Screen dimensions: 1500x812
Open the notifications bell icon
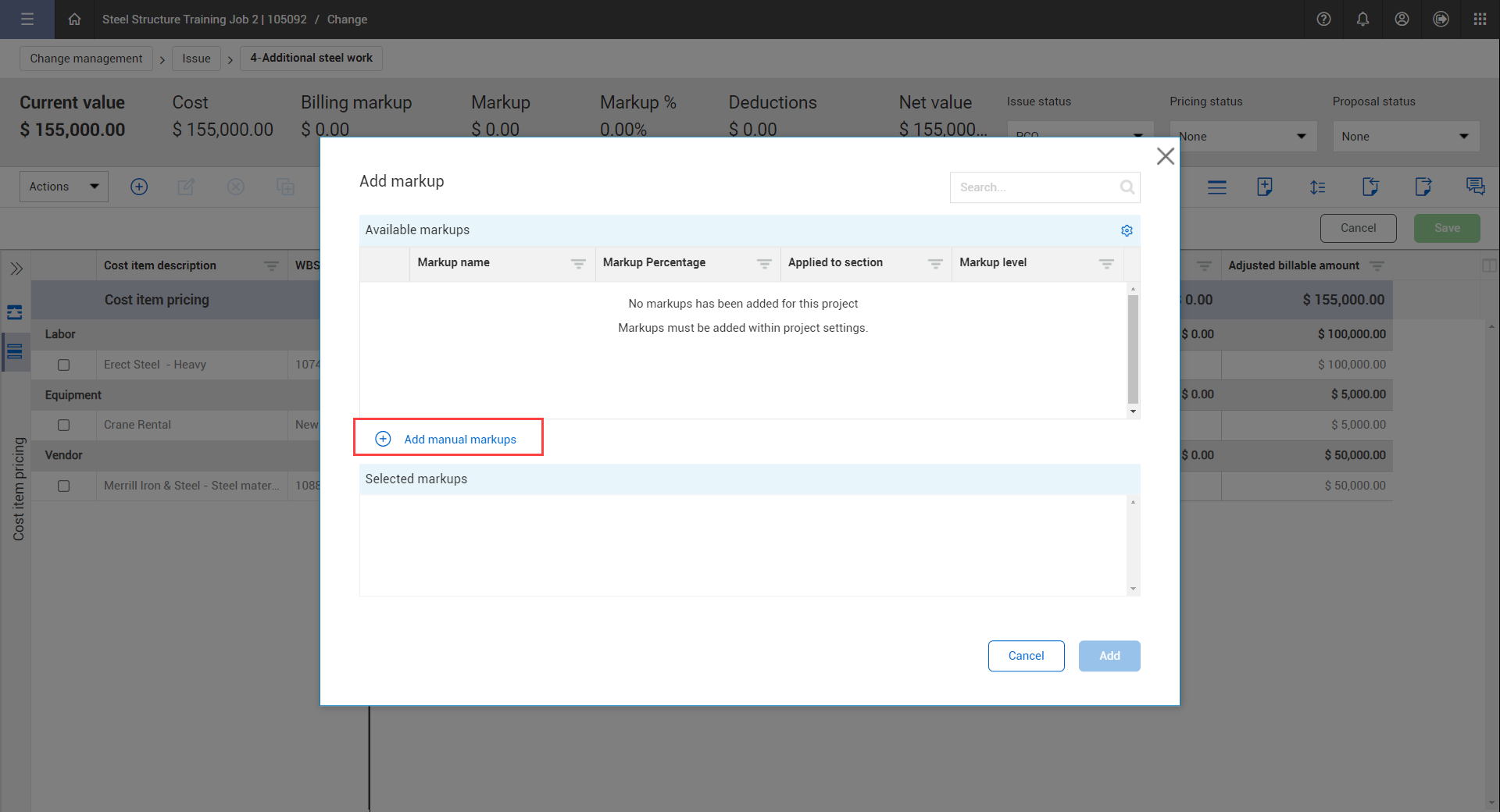(x=1362, y=20)
